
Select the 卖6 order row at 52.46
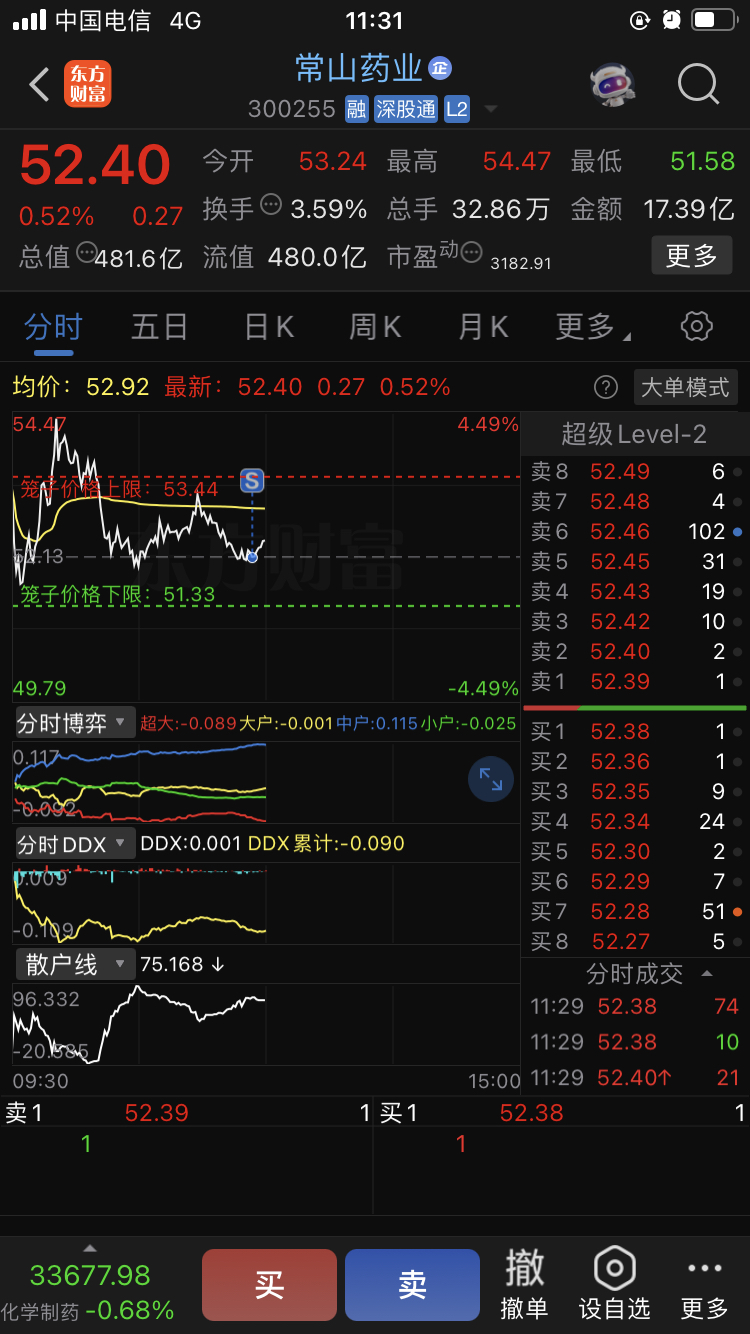pos(634,532)
